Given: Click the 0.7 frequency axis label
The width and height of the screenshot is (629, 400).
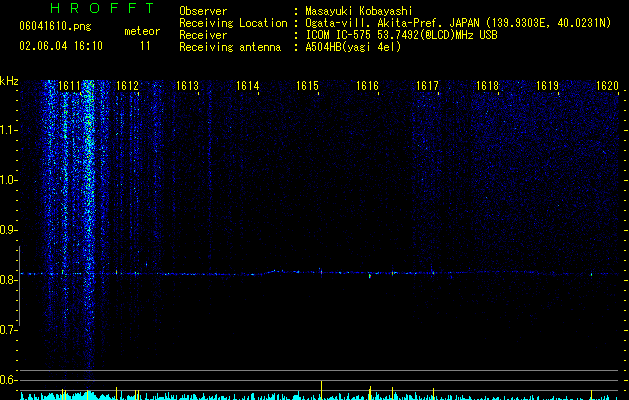Looking at the screenshot, I should (8, 330).
